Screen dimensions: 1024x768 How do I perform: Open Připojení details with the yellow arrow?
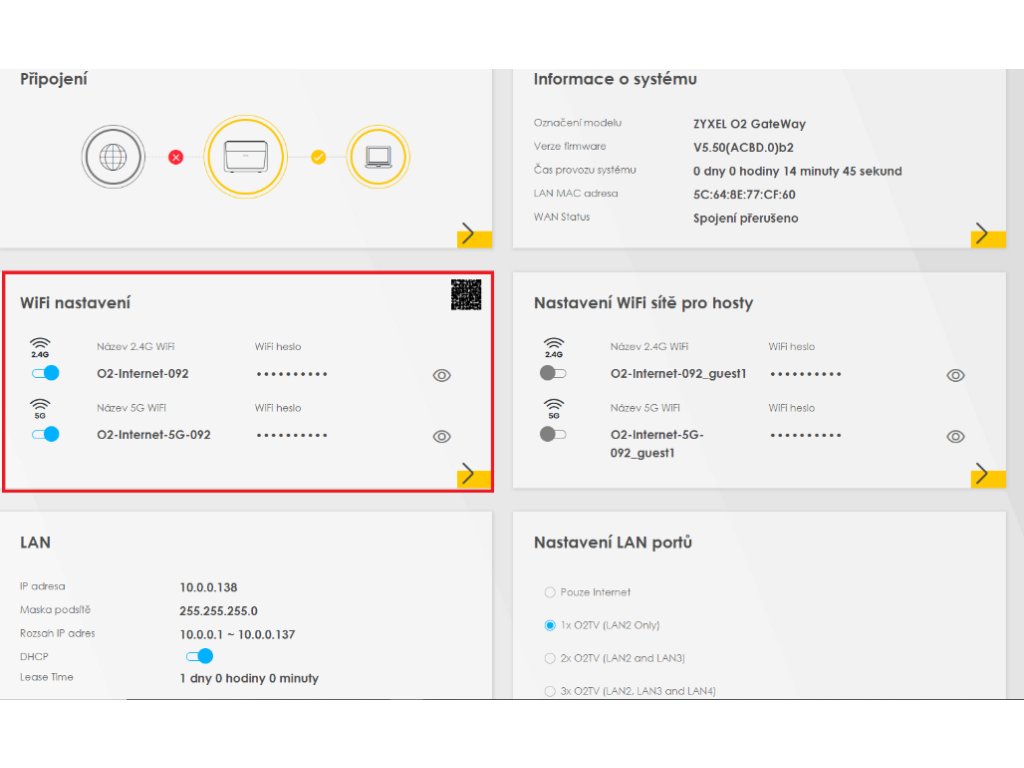[x=474, y=234]
